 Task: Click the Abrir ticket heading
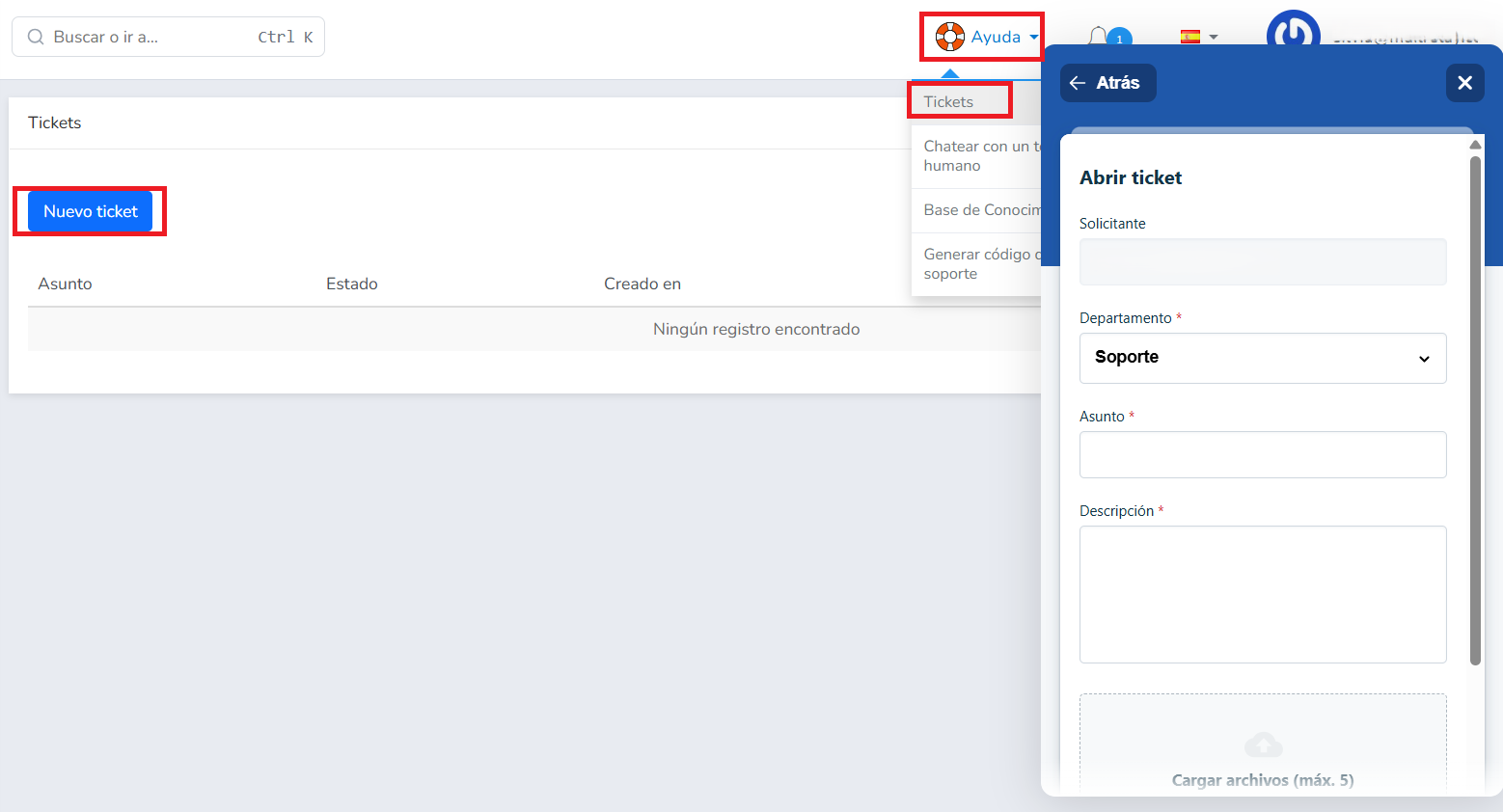click(x=1131, y=177)
